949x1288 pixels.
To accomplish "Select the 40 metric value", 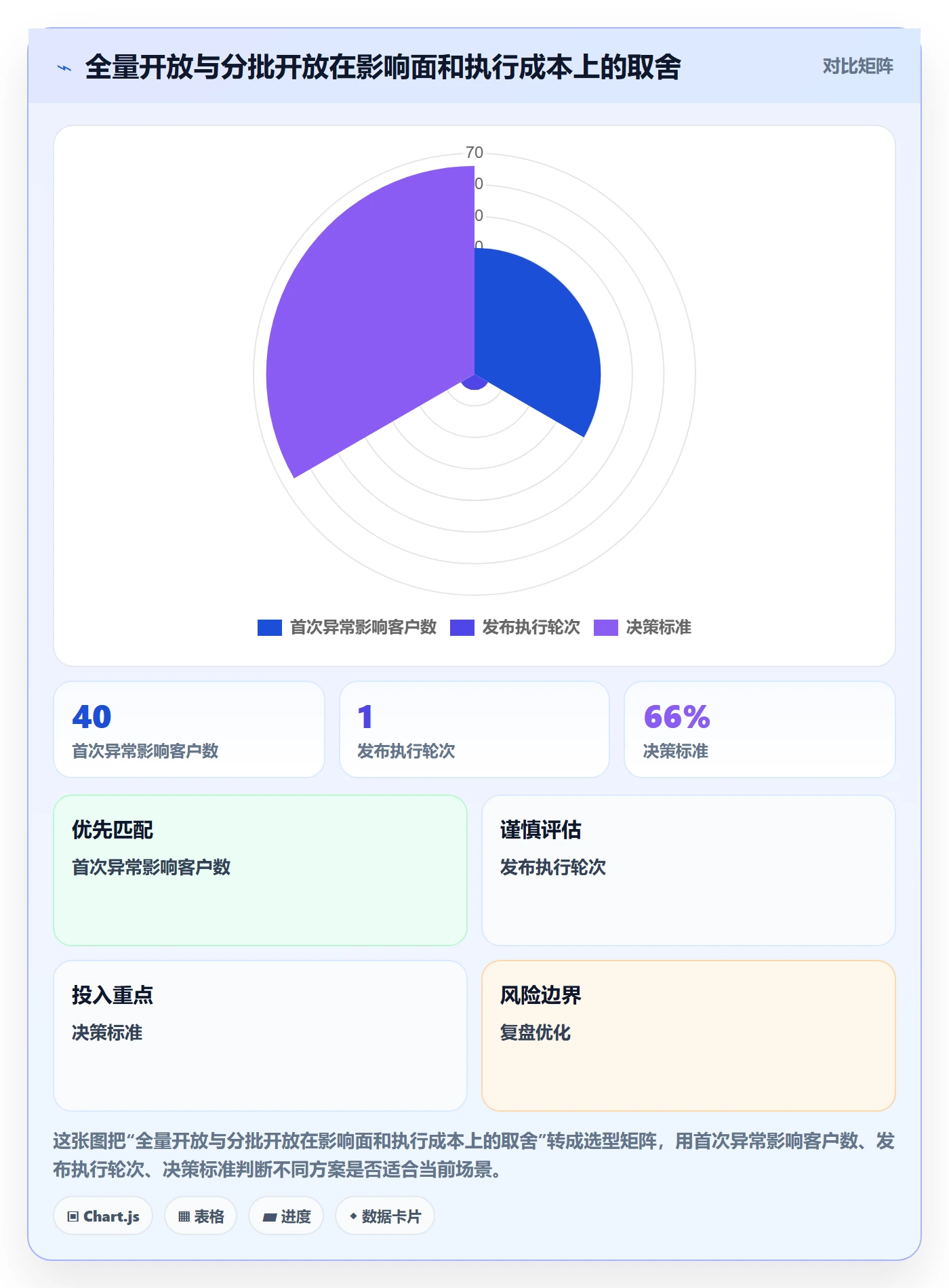I will click(x=92, y=717).
